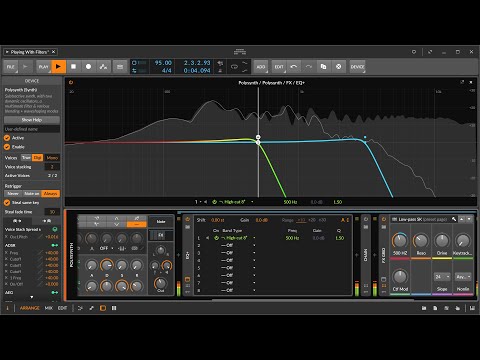Click the AEG modulator routing icon

[55, 293]
